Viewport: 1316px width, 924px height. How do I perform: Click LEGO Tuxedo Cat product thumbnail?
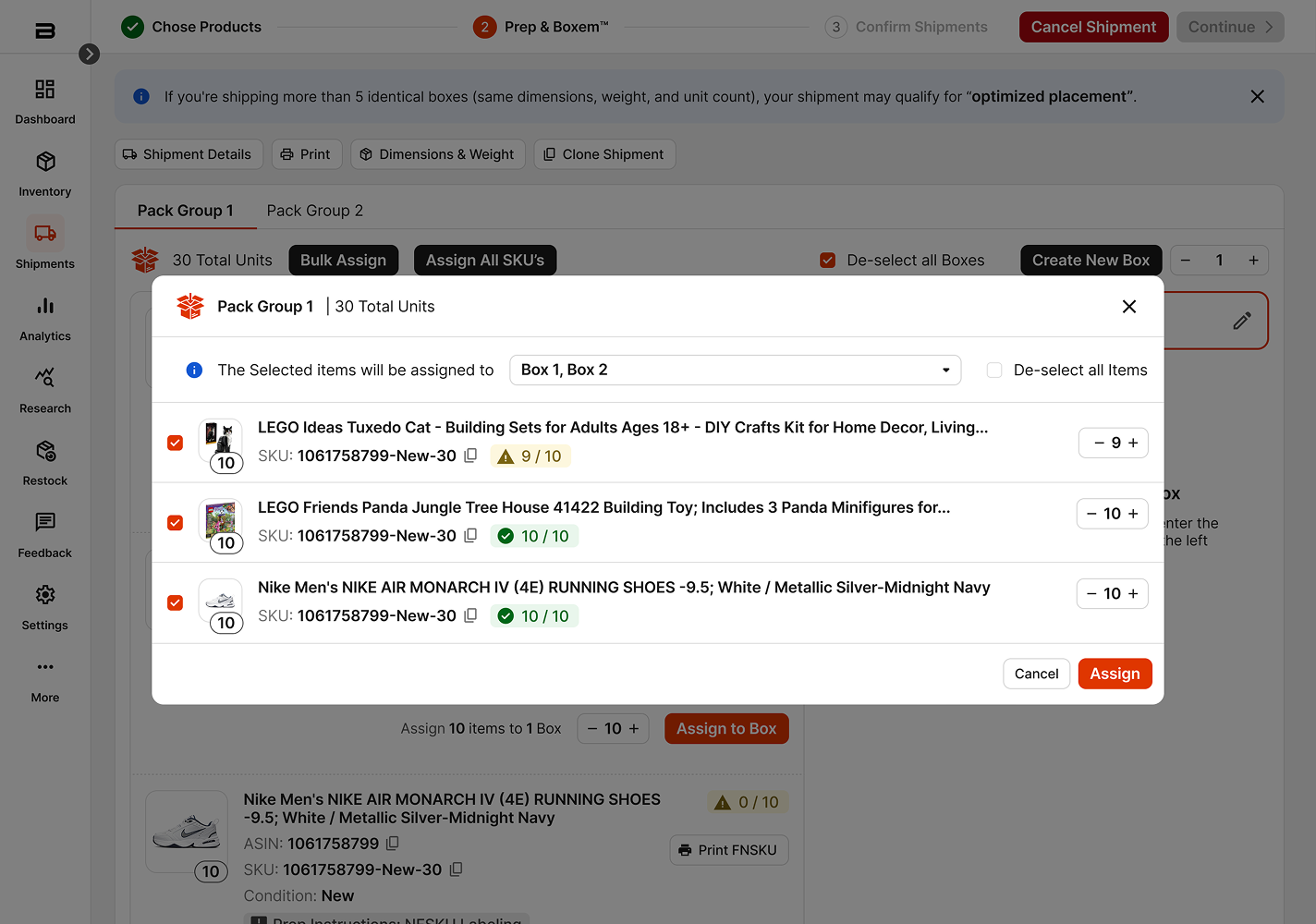pos(221,440)
